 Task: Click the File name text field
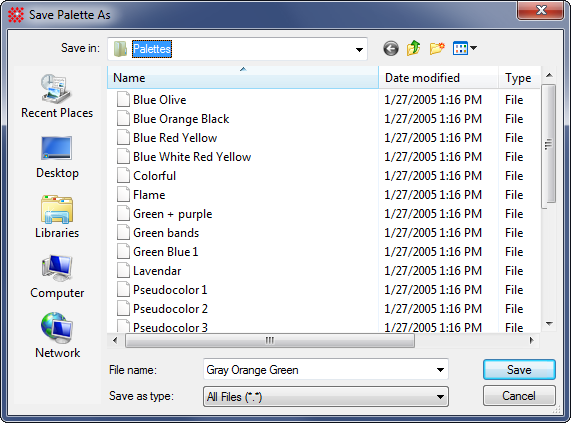pos(319,370)
